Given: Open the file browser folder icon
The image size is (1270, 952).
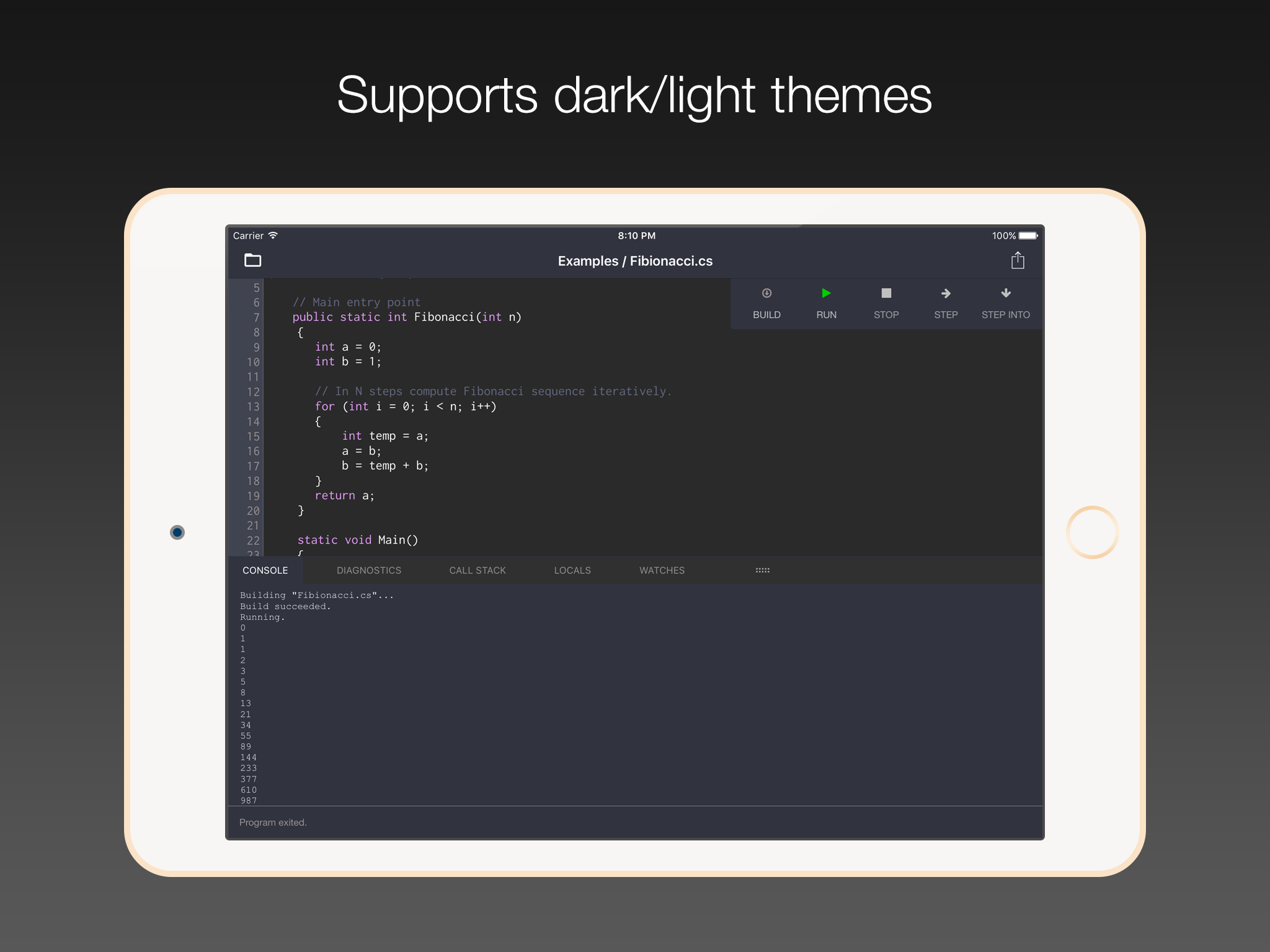Looking at the screenshot, I should click(x=253, y=261).
